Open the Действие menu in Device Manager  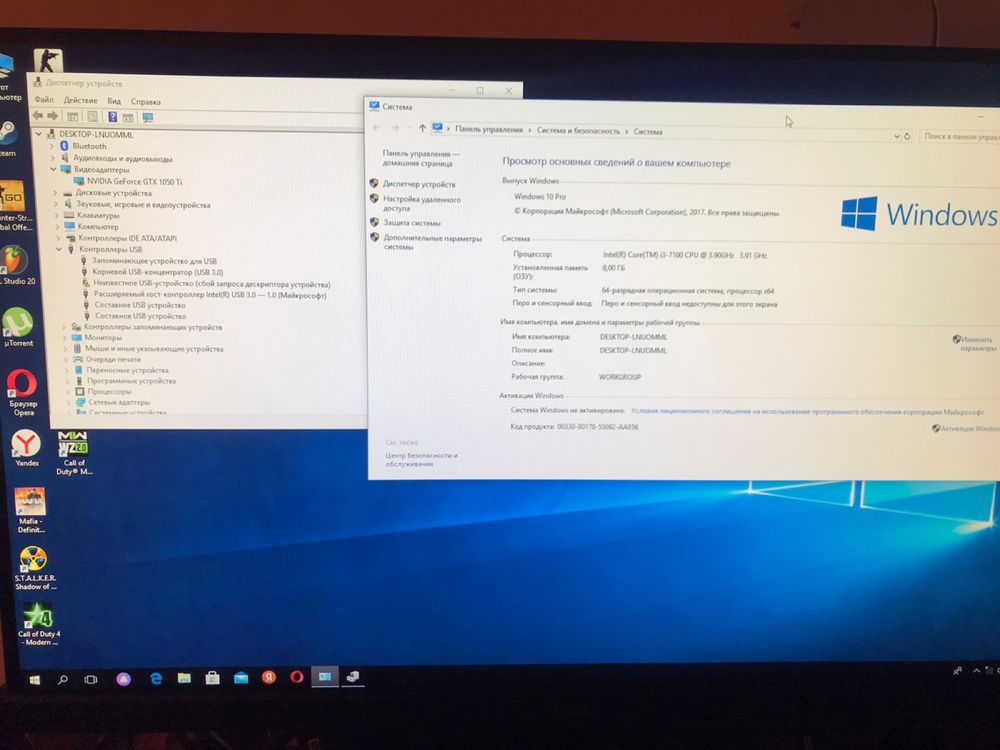[80, 100]
